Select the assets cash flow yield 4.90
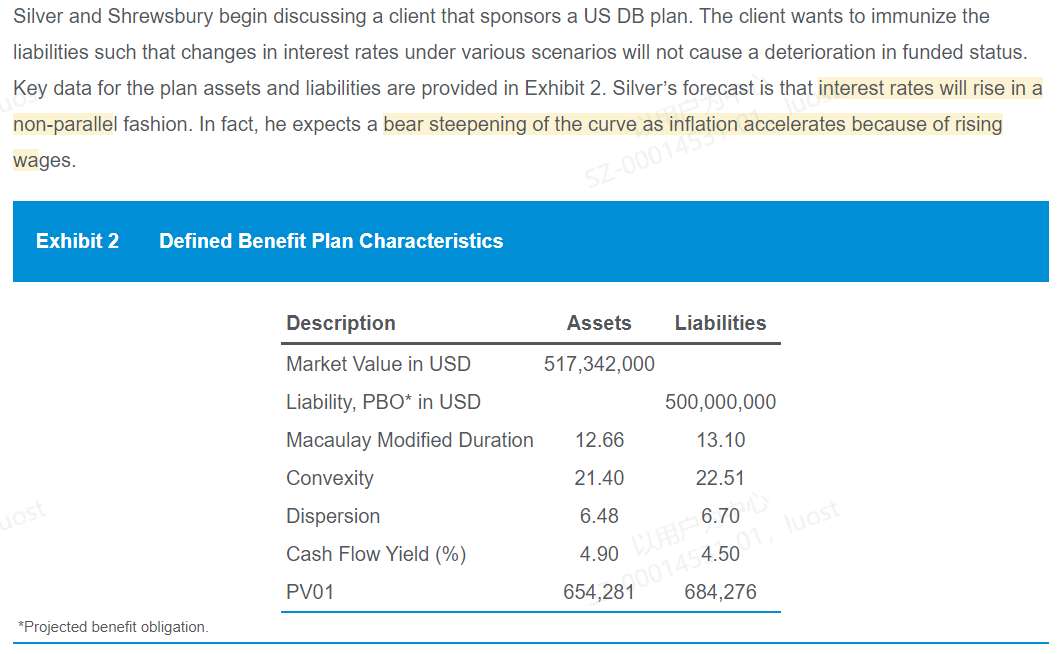This screenshot has width=1060, height=654. [599, 554]
